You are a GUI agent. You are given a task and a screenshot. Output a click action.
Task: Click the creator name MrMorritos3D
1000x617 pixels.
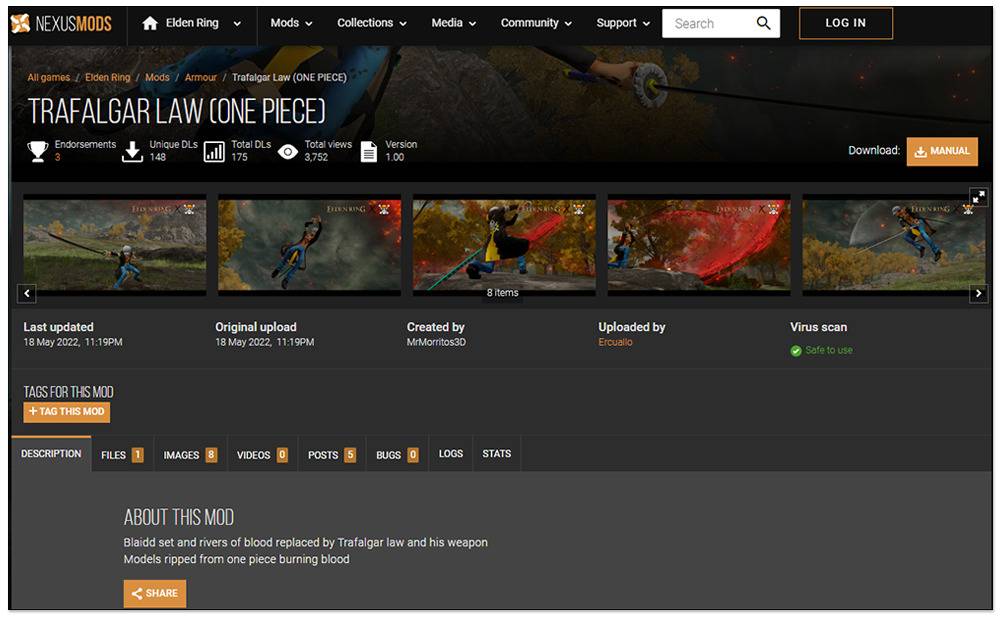[436, 343]
